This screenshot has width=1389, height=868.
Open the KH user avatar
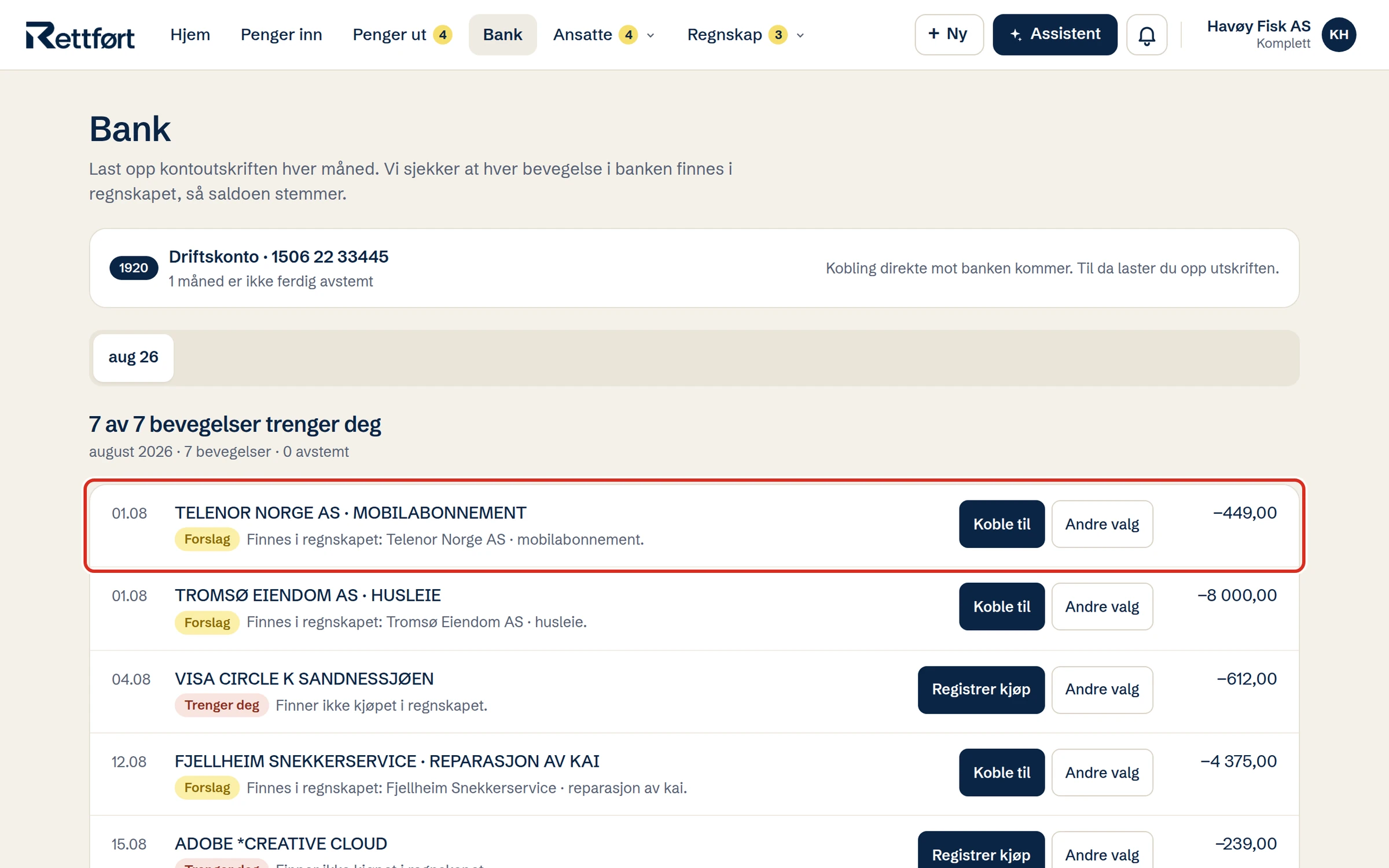click(1338, 35)
